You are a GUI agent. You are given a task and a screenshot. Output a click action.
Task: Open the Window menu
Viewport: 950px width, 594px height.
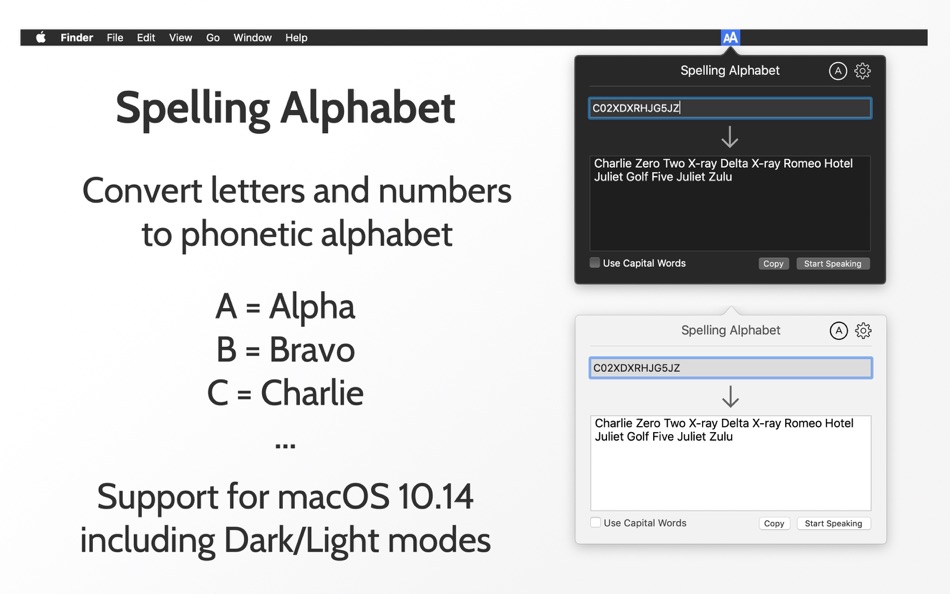pos(253,38)
